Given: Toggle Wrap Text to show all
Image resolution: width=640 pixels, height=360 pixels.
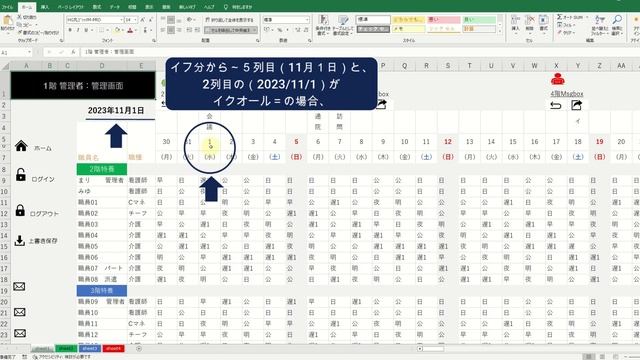Looking at the screenshot, I should [x=229, y=20].
